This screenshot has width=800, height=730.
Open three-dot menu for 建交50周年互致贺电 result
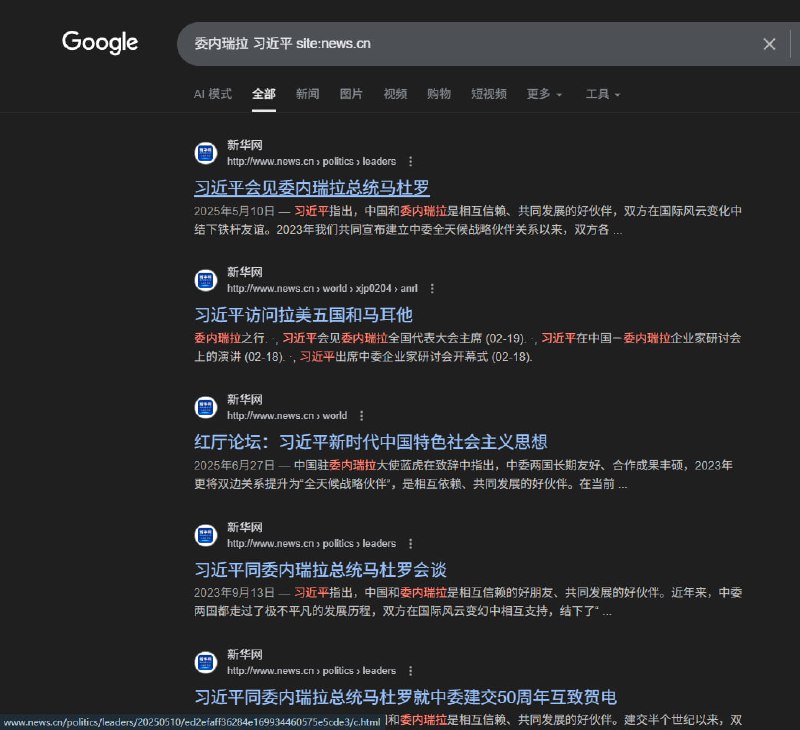point(411,670)
